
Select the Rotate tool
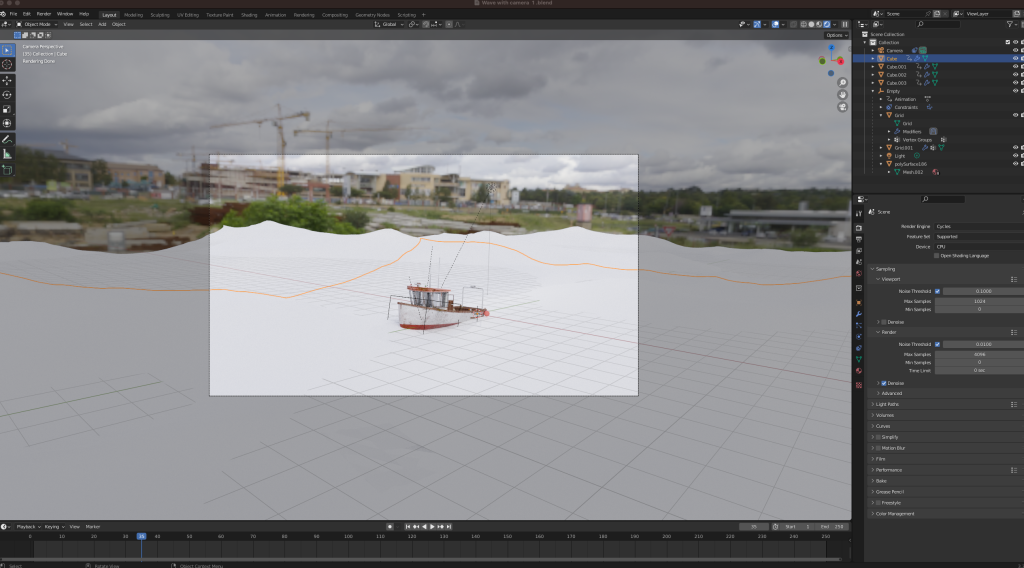coord(7,95)
